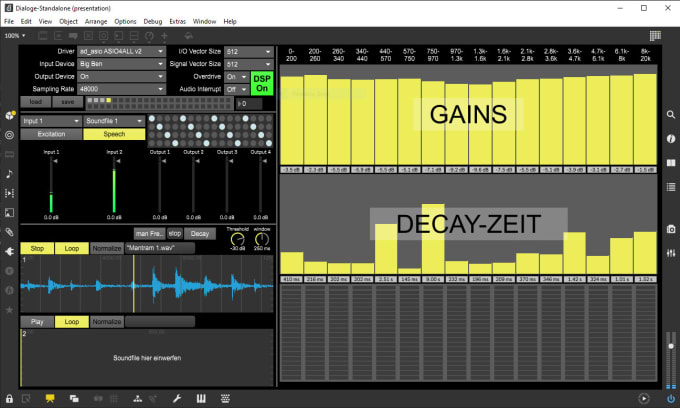Open the plug-ins play-bar sidebar icon

(10, 193)
